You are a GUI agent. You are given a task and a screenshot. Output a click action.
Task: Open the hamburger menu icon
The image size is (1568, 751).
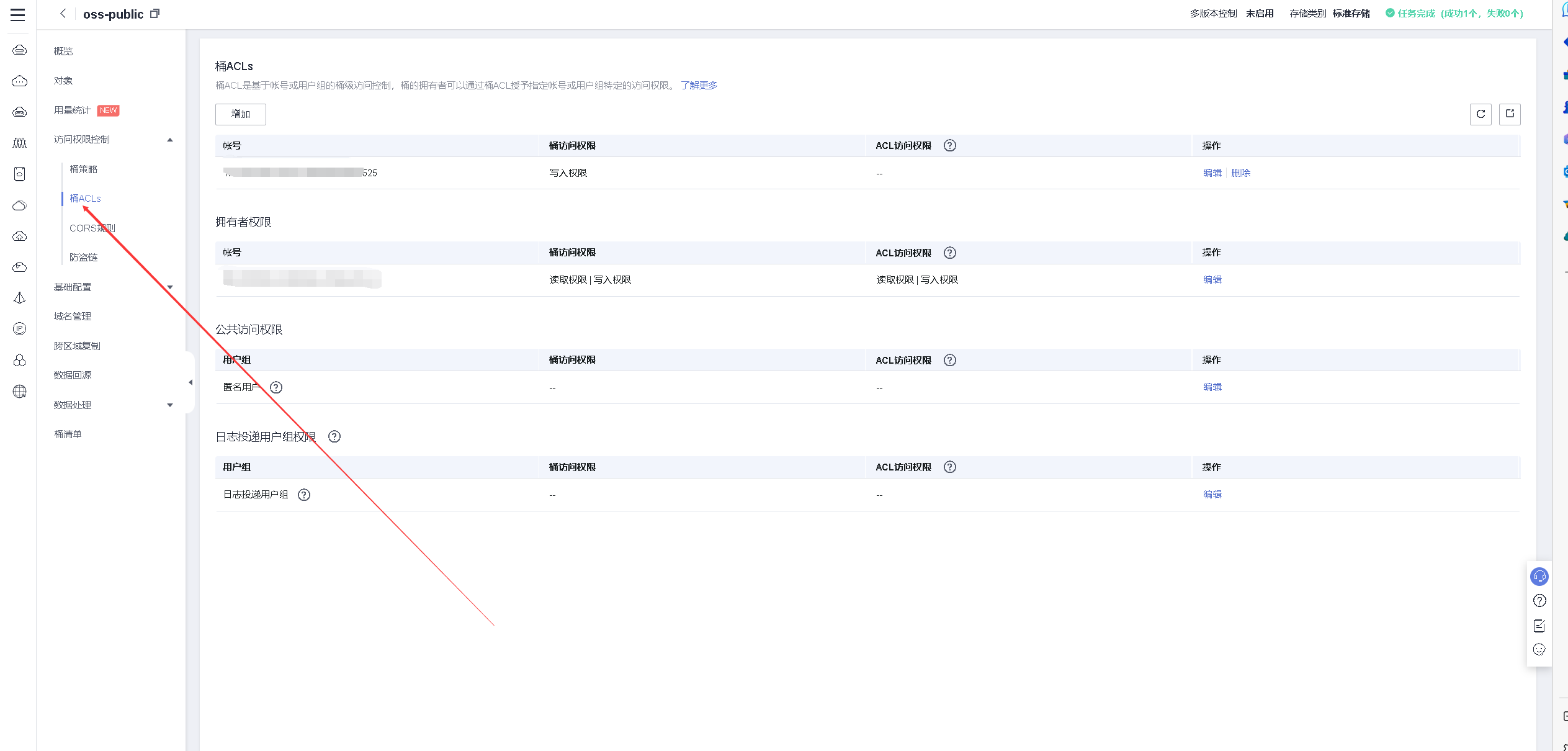[18, 14]
